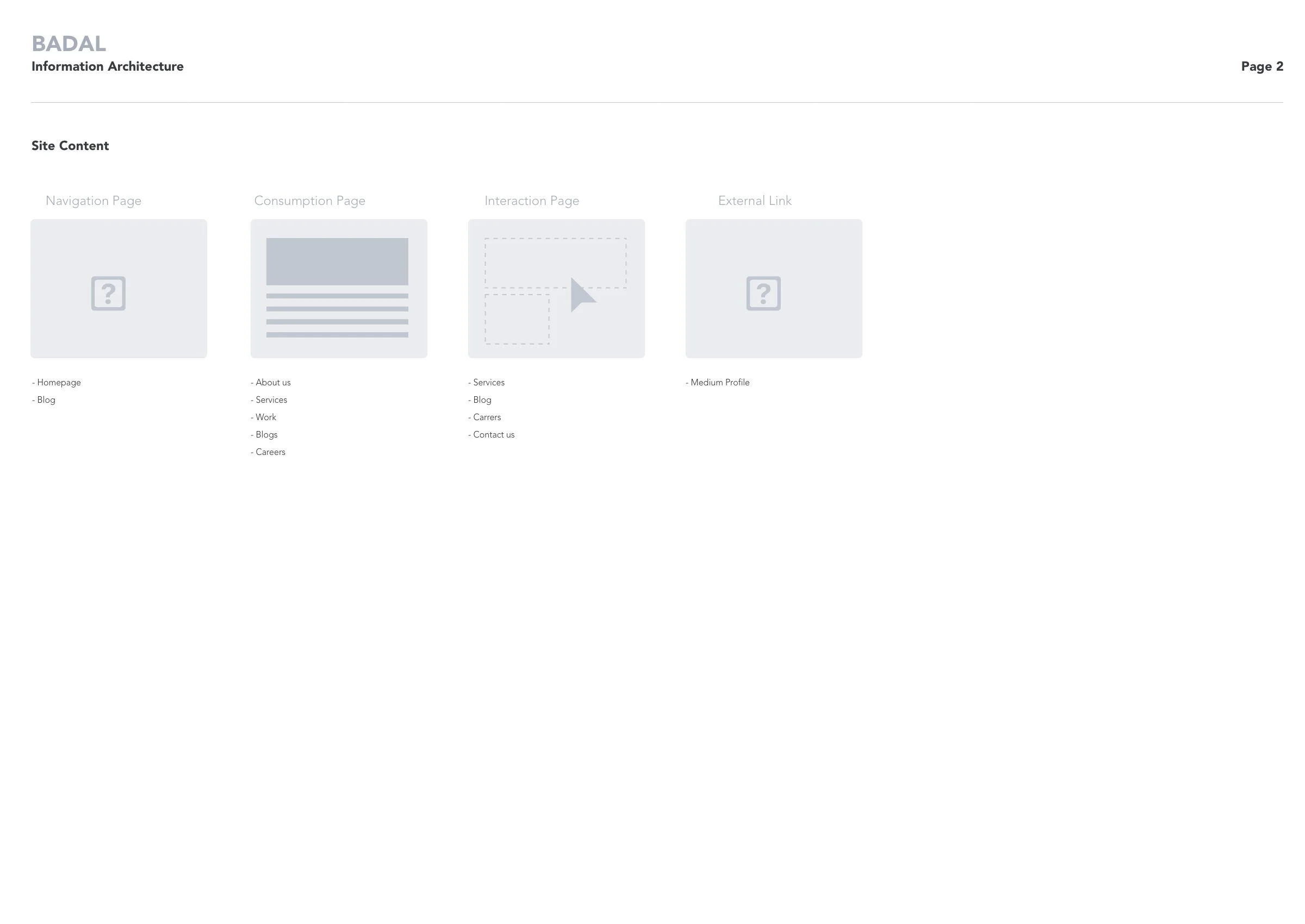
Task: Select the External Link thumbnail card
Action: (773, 289)
